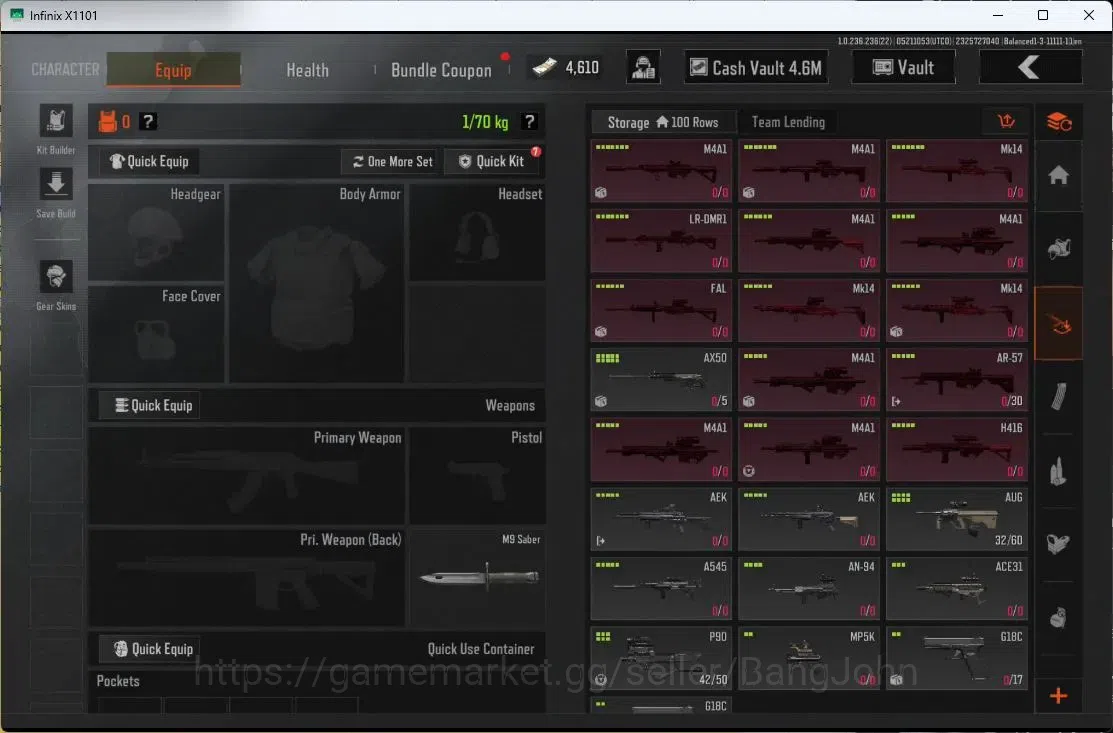Click the M9 Saber knife slot
This screenshot has width=1113, height=733.
click(478, 578)
